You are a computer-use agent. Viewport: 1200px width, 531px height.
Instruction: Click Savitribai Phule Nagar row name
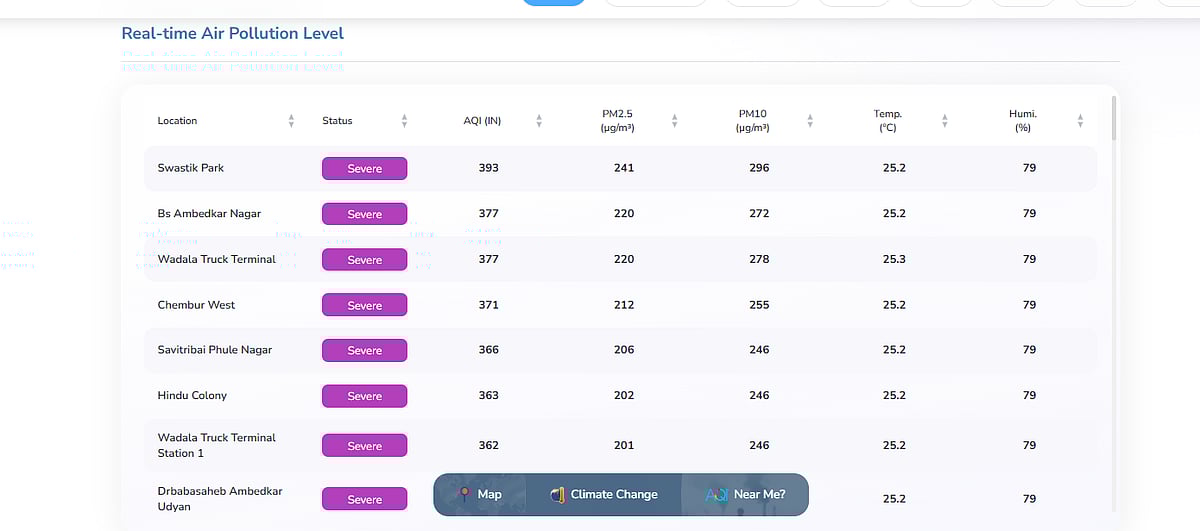215,350
